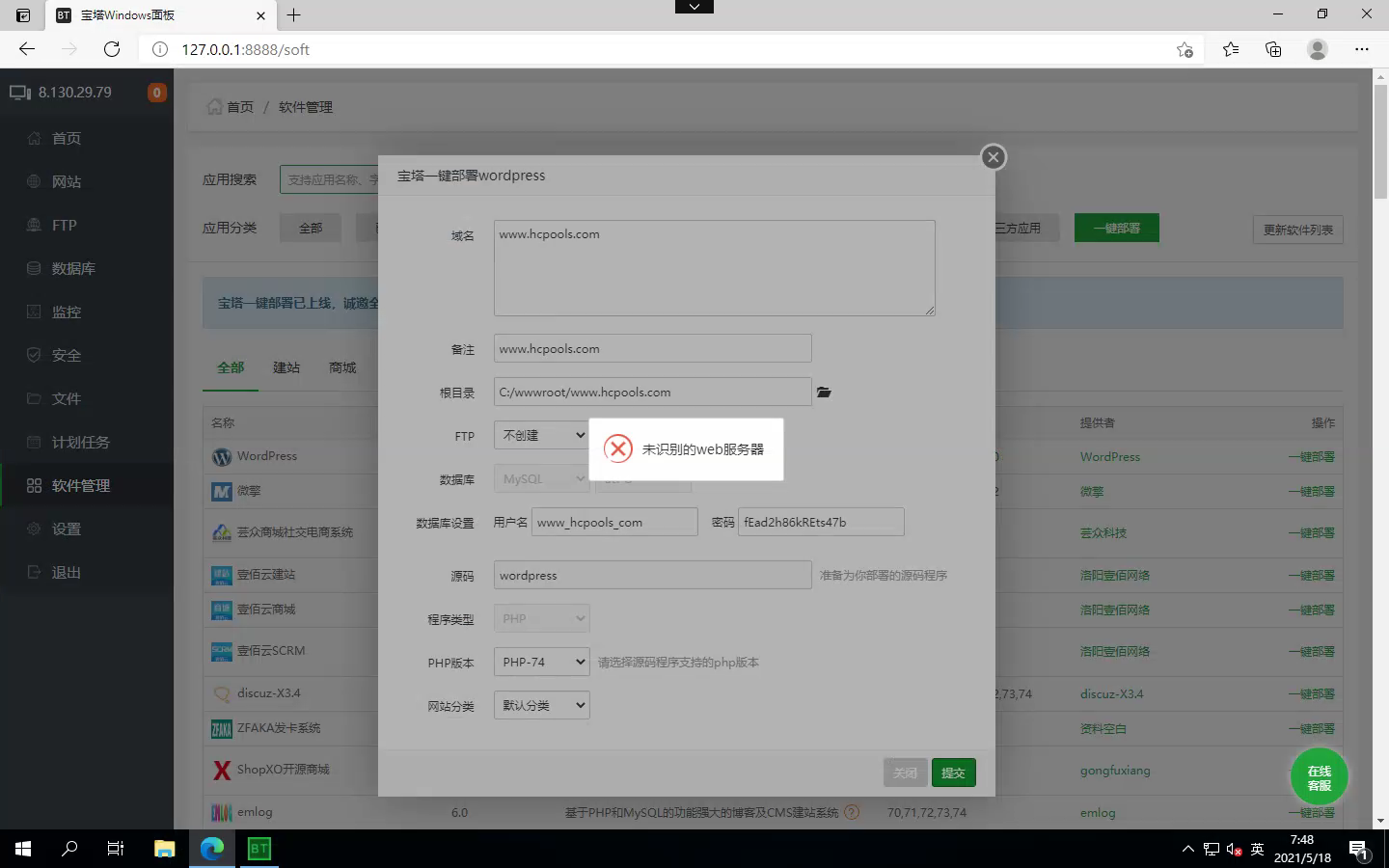The width and height of the screenshot is (1389, 868).
Task: Click the ShopXO red X icon
Action: click(x=222, y=770)
